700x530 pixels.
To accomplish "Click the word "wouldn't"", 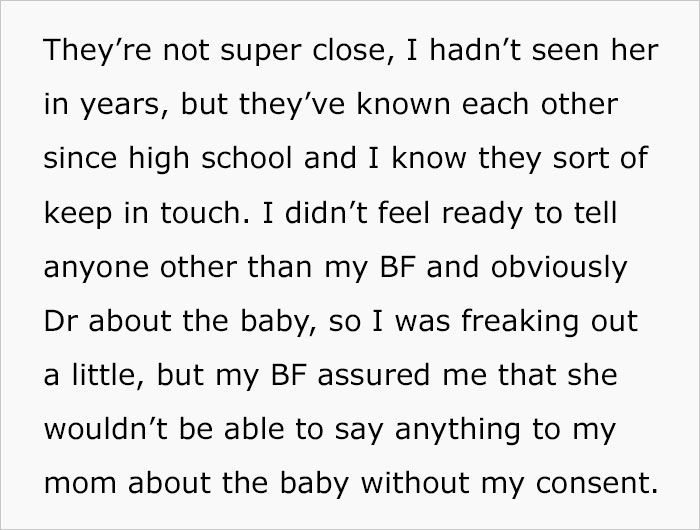I will click(106, 429).
